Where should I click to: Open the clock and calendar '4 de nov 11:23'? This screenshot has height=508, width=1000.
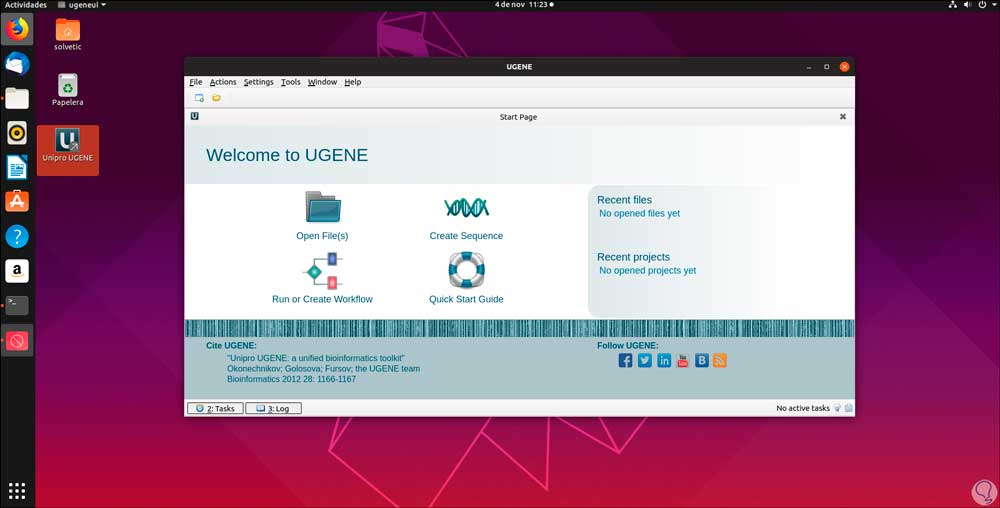[x=524, y=4]
